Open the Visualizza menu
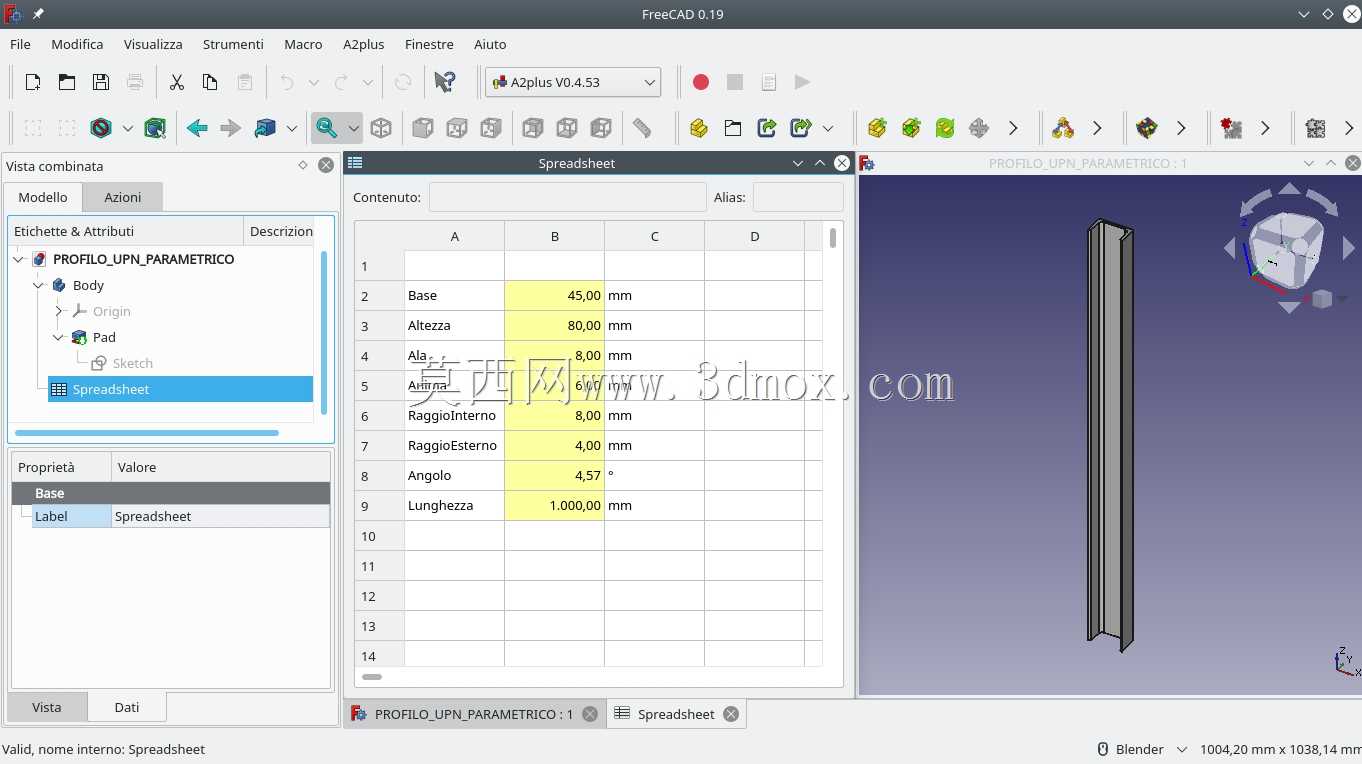The image size is (1362, 764). [x=153, y=44]
